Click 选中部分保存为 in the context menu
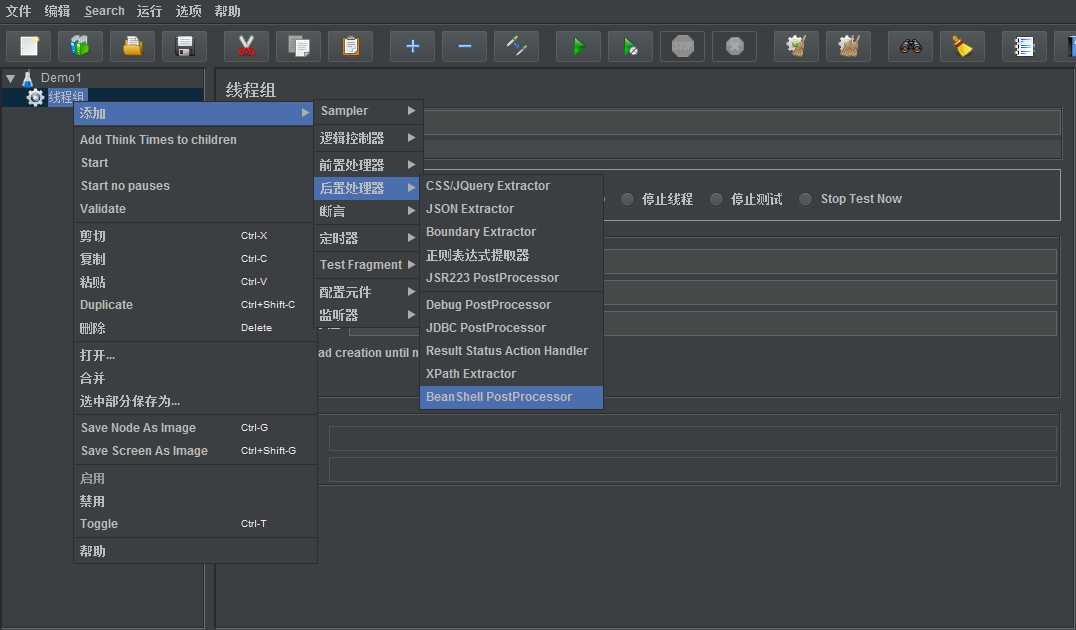 [x=195, y=401]
